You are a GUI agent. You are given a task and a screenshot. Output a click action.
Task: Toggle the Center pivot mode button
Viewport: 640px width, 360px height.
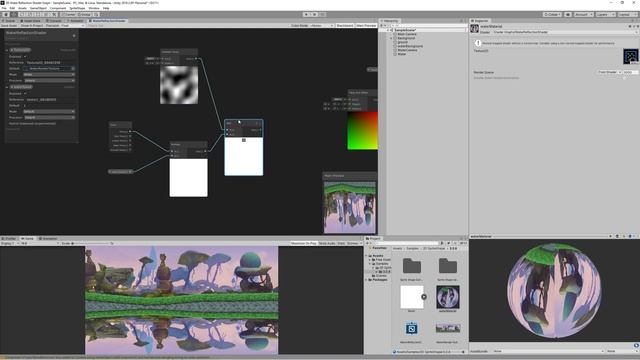[x=68, y=14]
